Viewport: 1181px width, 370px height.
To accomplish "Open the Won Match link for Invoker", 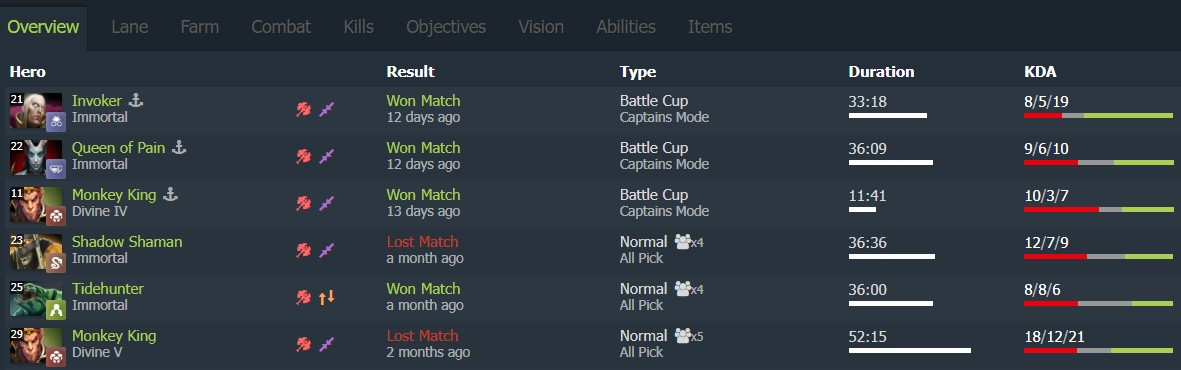I will click(x=423, y=101).
